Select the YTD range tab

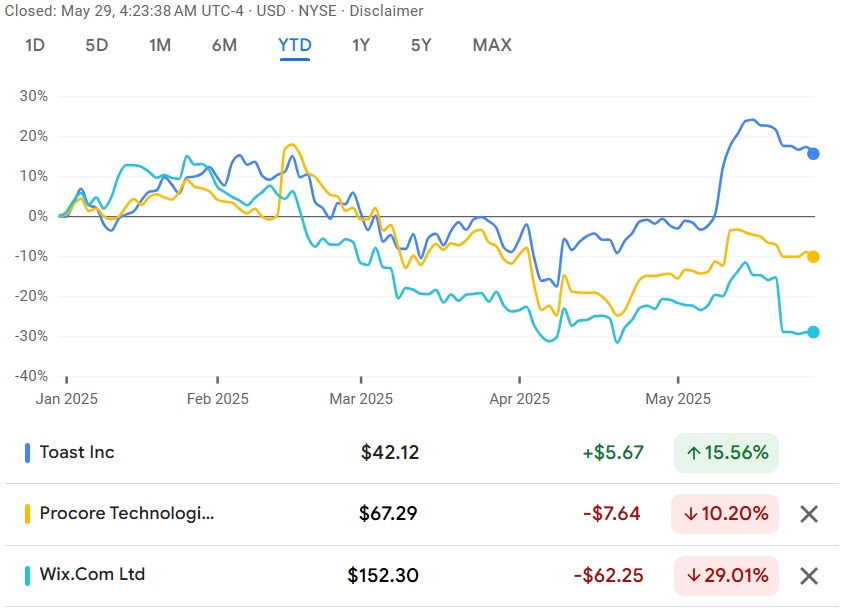pyautogui.click(x=295, y=45)
